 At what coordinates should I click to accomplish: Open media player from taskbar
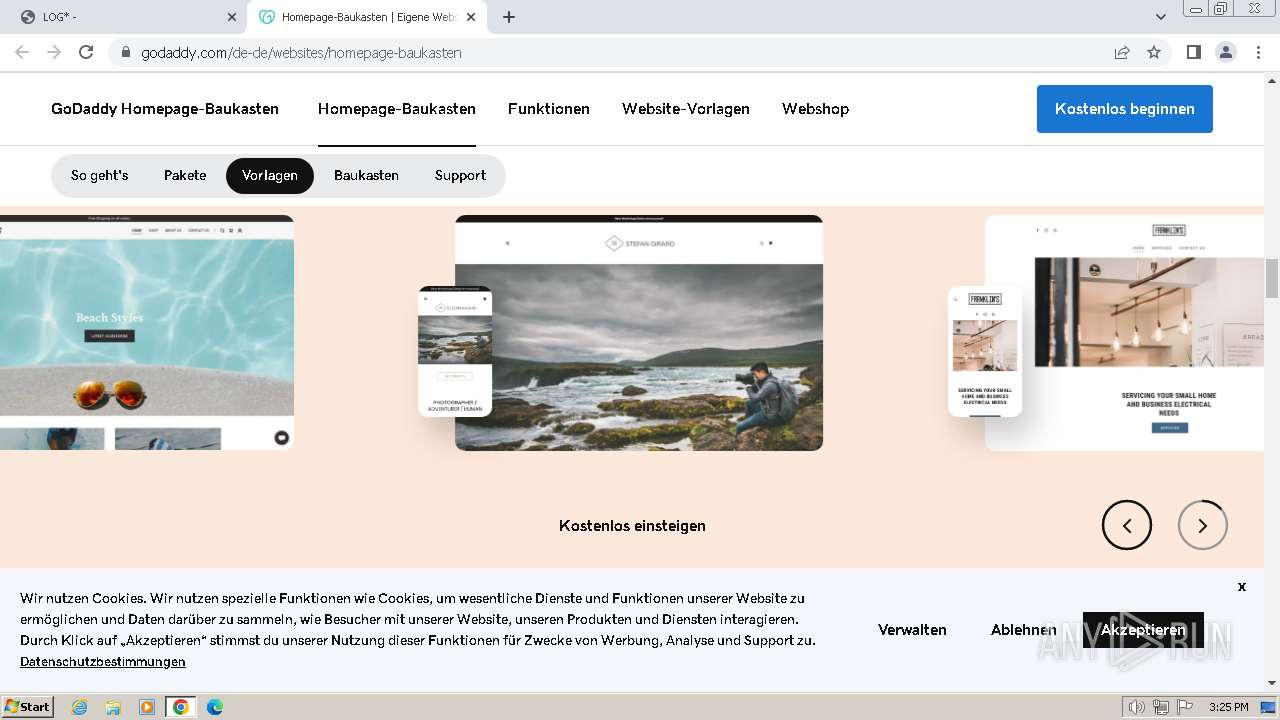click(x=147, y=707)
